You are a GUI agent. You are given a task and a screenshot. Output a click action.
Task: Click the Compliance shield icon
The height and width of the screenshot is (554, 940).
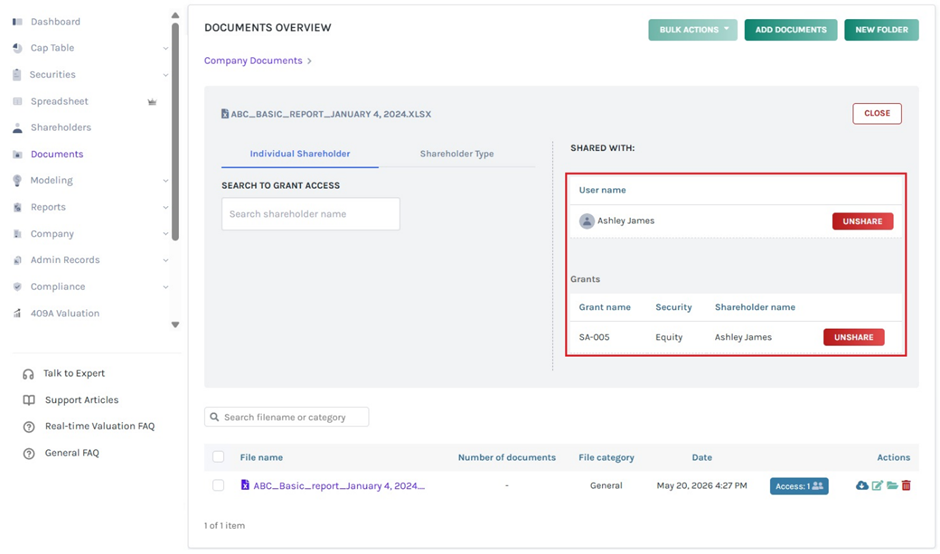[17, 287]
